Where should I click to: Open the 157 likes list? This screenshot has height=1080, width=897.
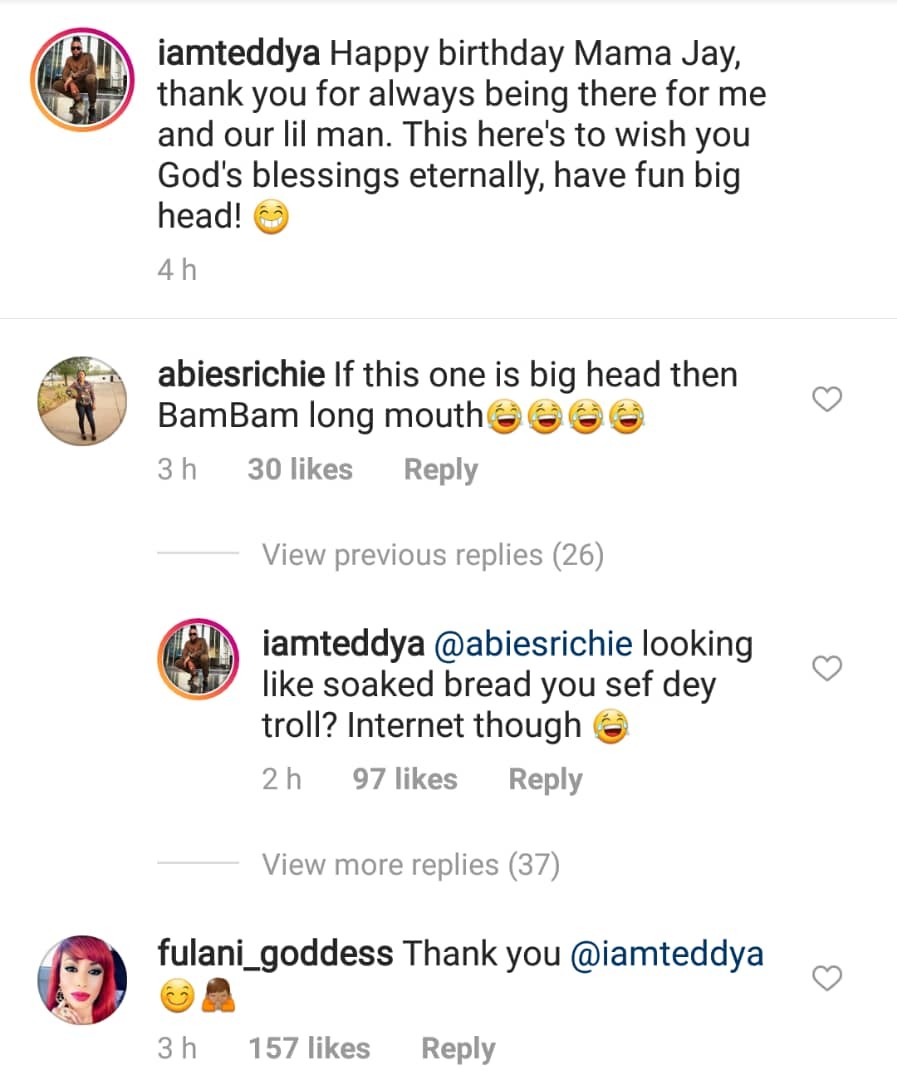click(x=309, y=1048)
